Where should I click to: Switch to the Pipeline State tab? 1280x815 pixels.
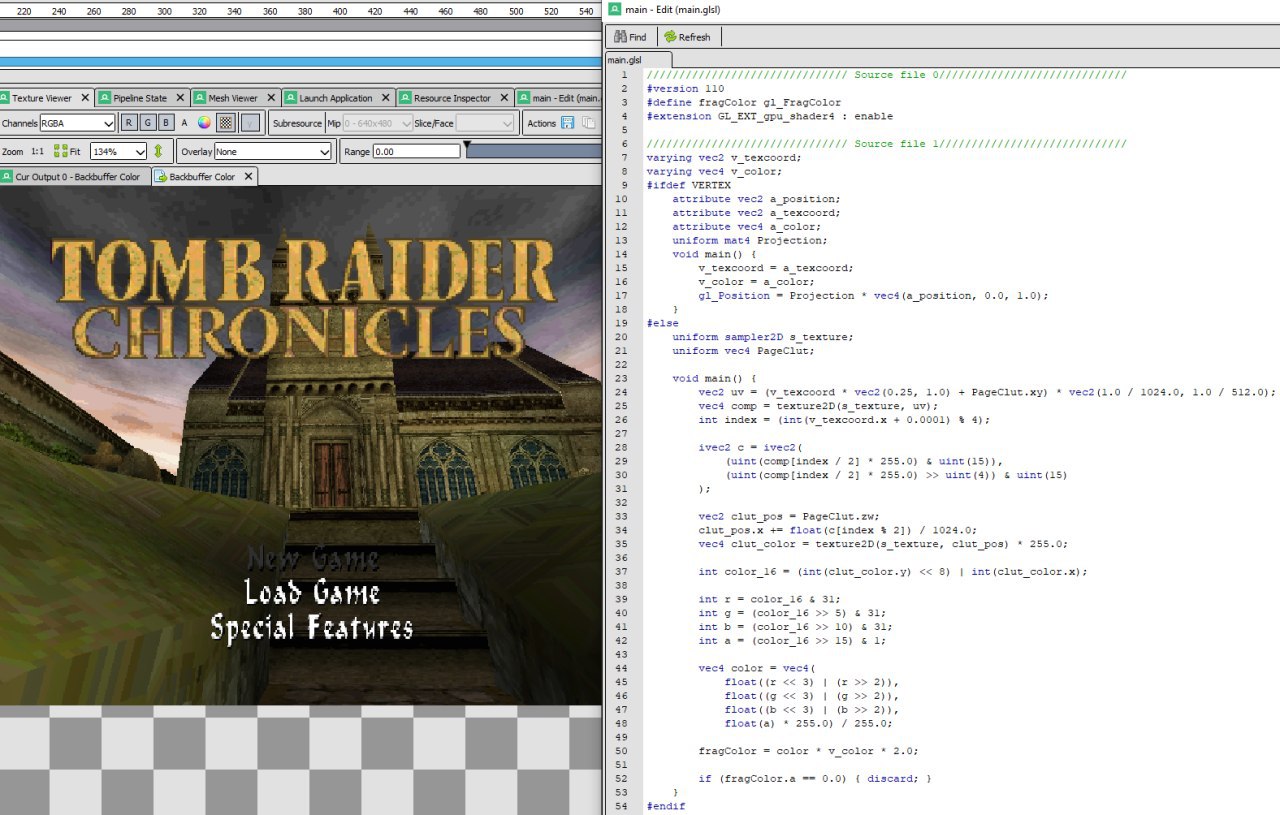pyautogui.click(x=140, y=98)
